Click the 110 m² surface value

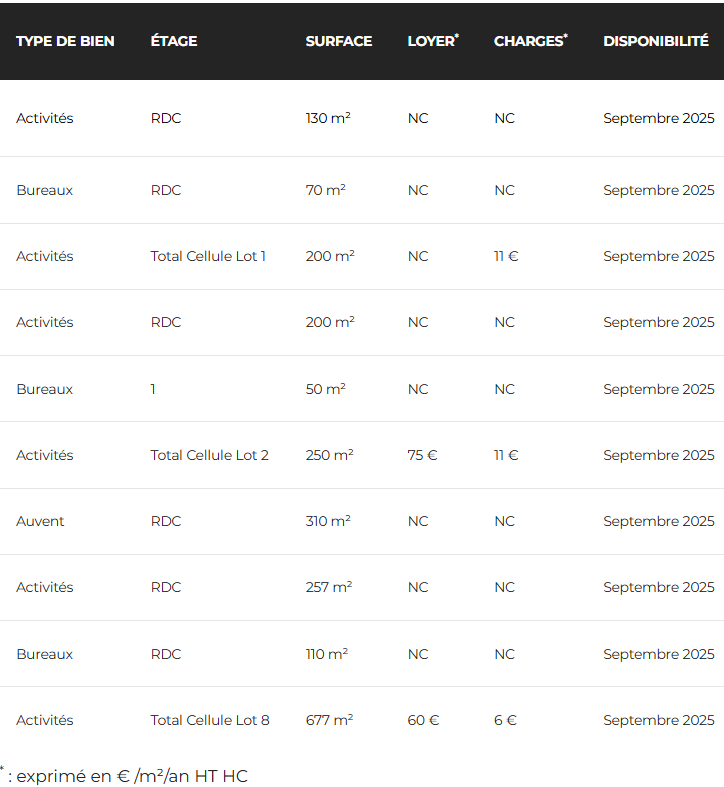[327, 654]
